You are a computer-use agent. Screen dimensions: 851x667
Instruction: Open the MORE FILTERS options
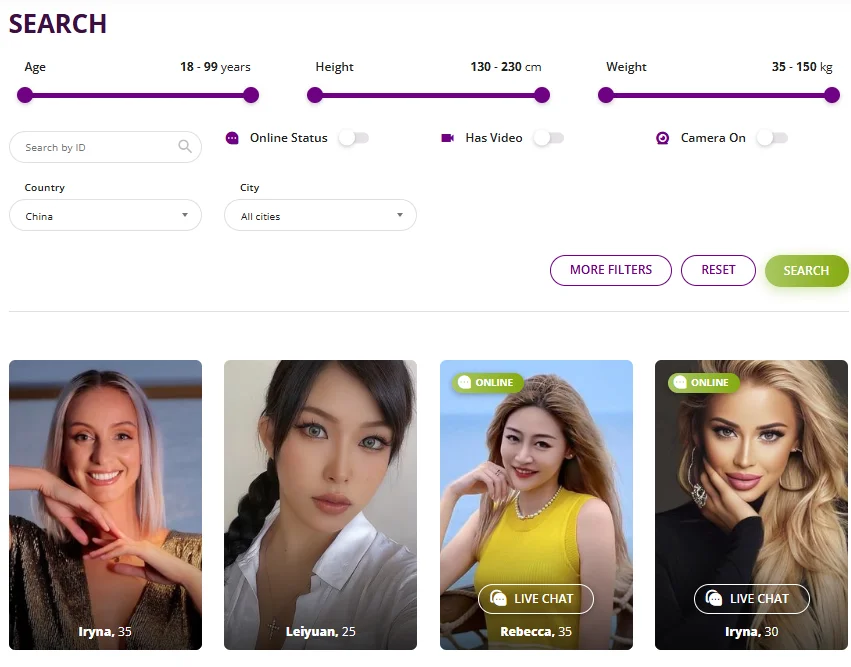611,270
